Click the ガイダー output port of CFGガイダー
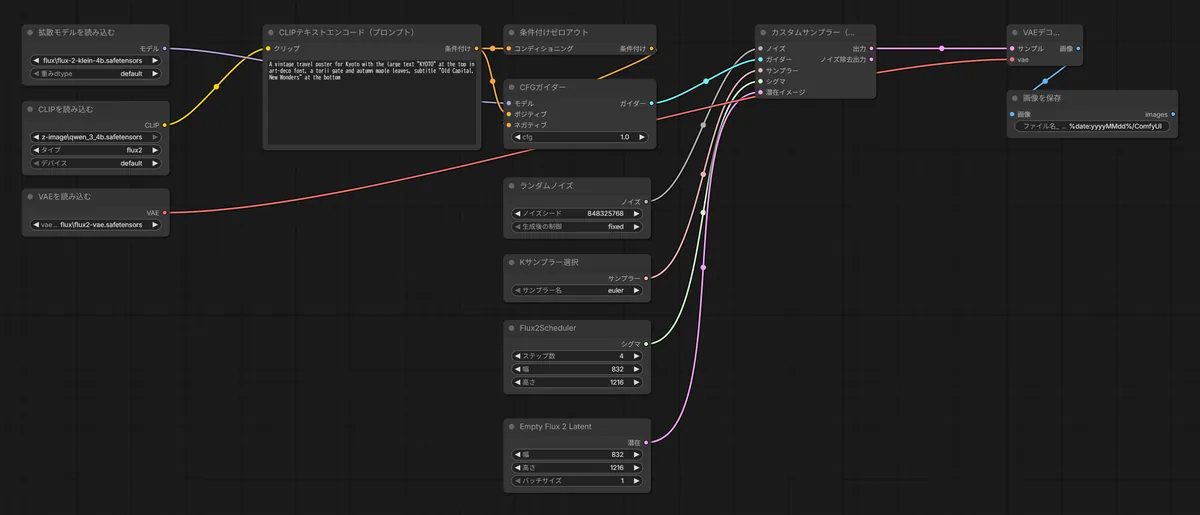Viewport: 1200px width, 515px height. click(652, 103)
